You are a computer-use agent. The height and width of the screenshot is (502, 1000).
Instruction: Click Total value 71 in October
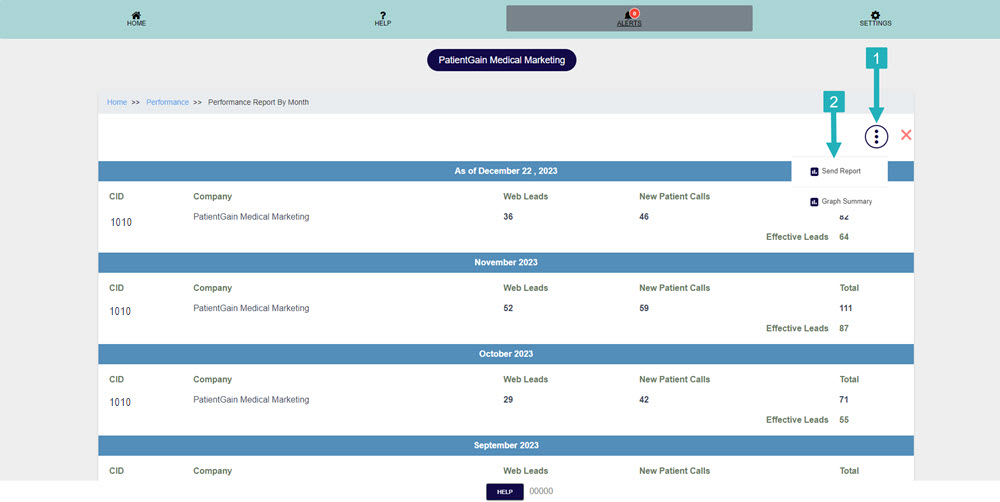point(844,400)
